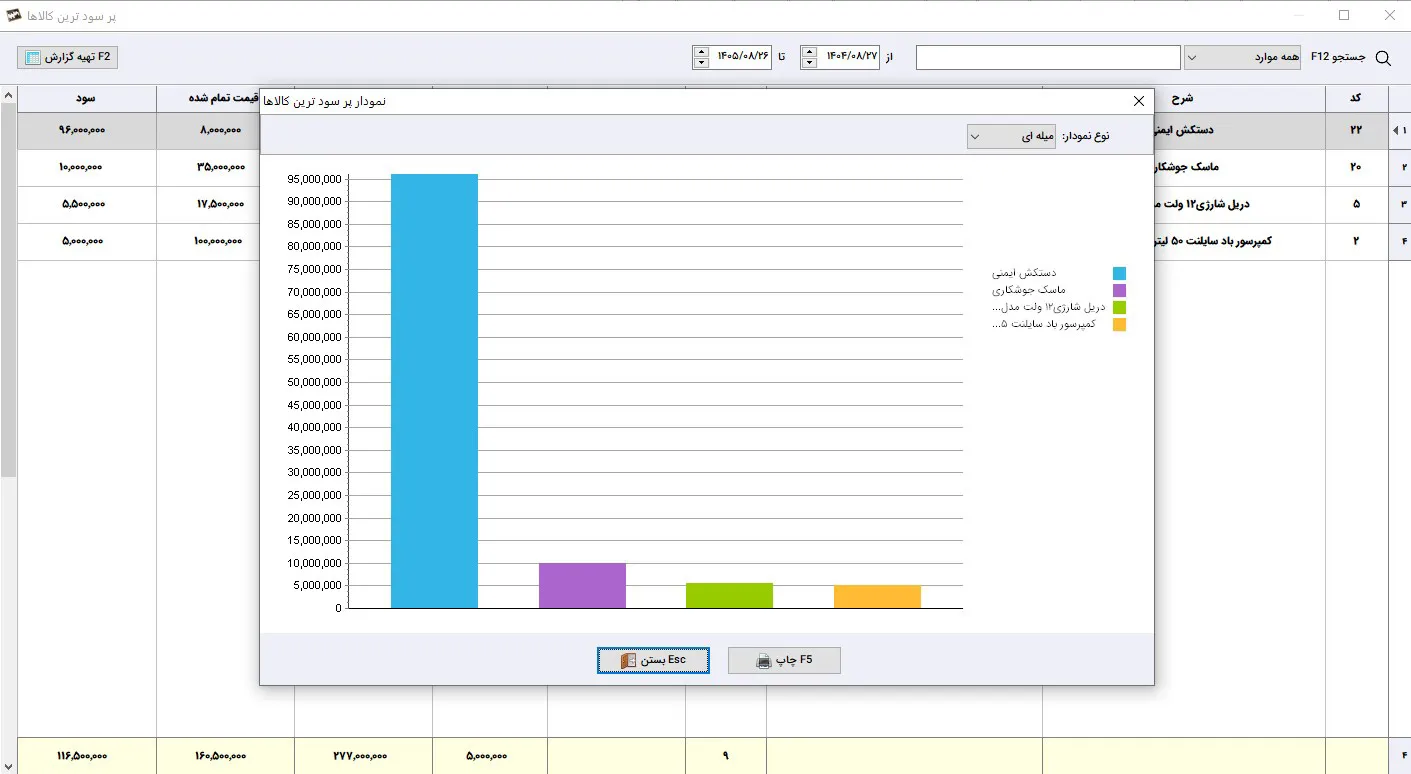Select the table cell with code 20

click(x=1356, y=167)
